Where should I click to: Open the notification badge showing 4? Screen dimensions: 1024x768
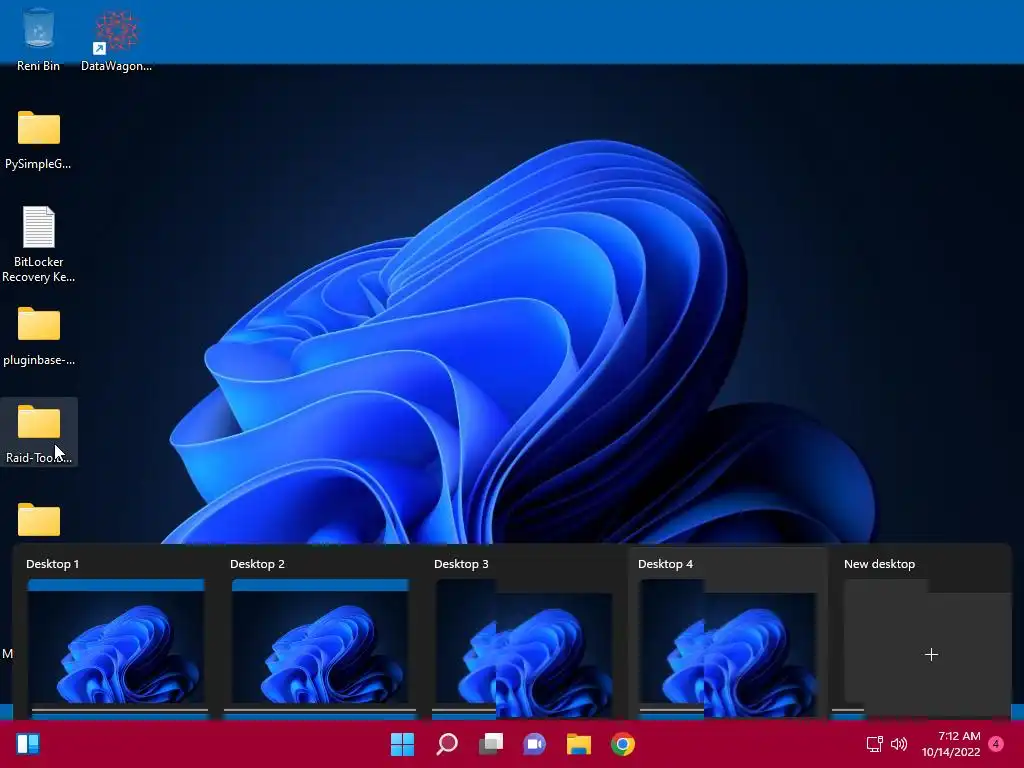click(996, 744)
